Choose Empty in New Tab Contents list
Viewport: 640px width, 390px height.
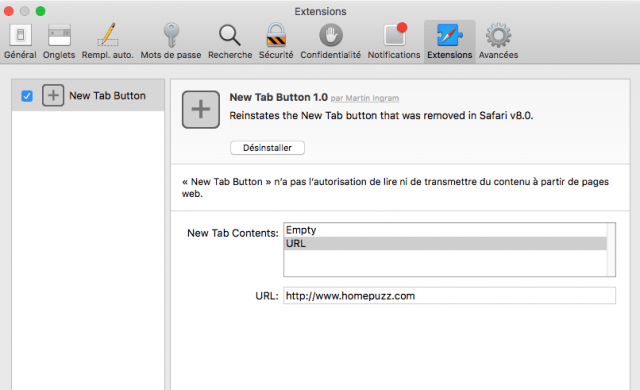click(445, 230)
